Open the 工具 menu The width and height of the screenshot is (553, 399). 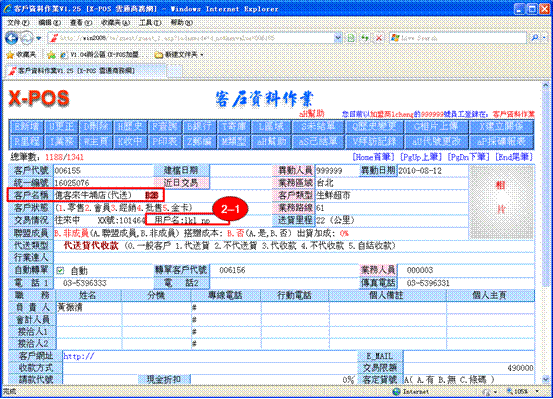150,23
